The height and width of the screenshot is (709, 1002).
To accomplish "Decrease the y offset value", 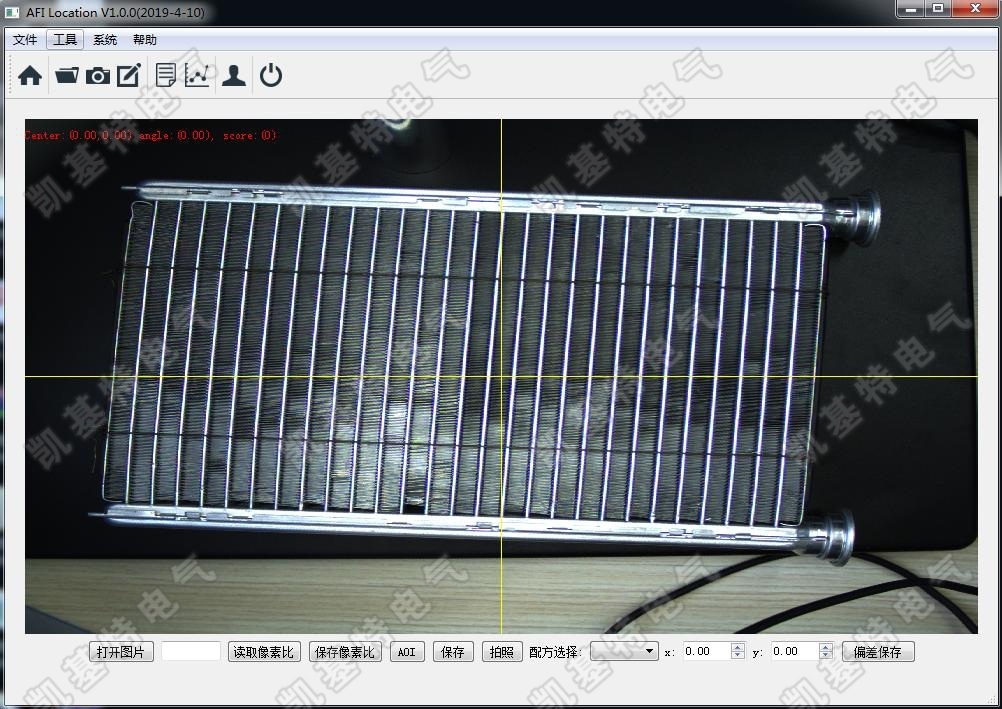I will pyautogui.click(x=826, y=656).
